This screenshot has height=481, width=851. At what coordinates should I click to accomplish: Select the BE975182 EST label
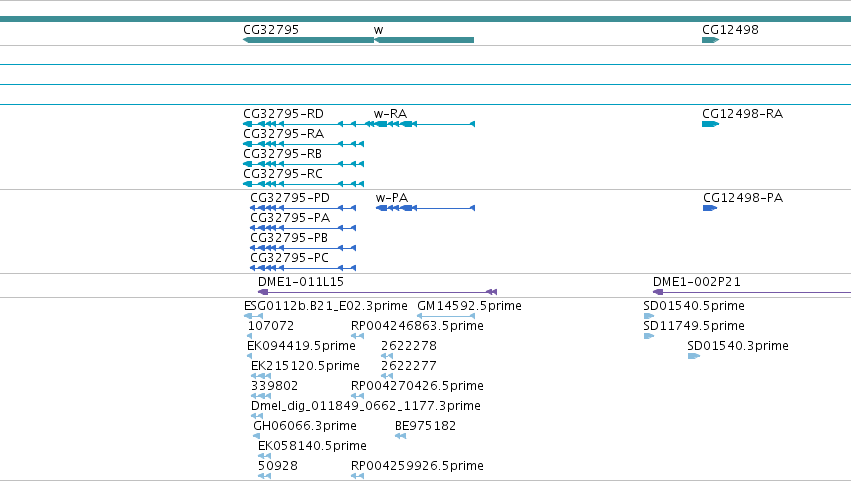point(426,427)
